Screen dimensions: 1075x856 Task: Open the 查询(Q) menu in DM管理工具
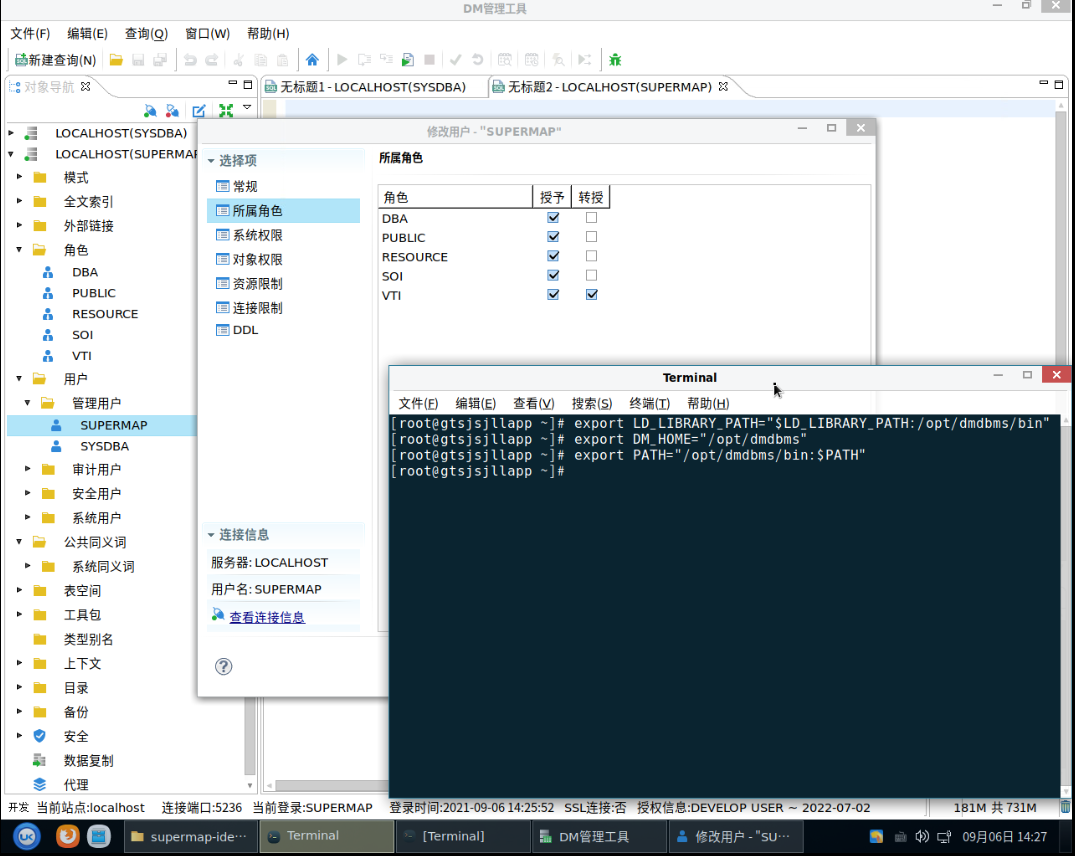pos(146,34)
